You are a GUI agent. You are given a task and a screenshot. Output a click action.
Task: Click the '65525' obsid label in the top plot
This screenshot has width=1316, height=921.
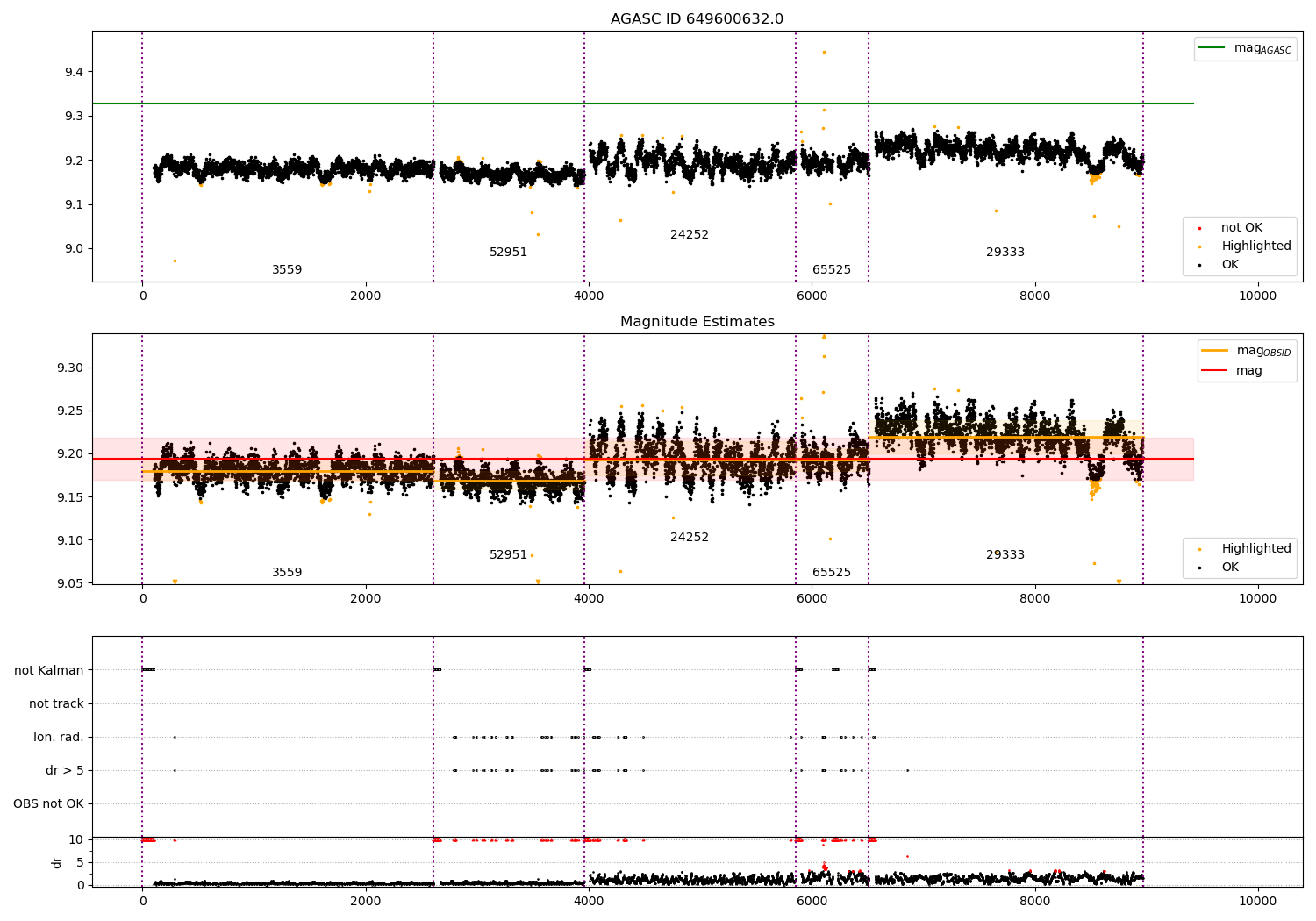[x=832, y=270]
